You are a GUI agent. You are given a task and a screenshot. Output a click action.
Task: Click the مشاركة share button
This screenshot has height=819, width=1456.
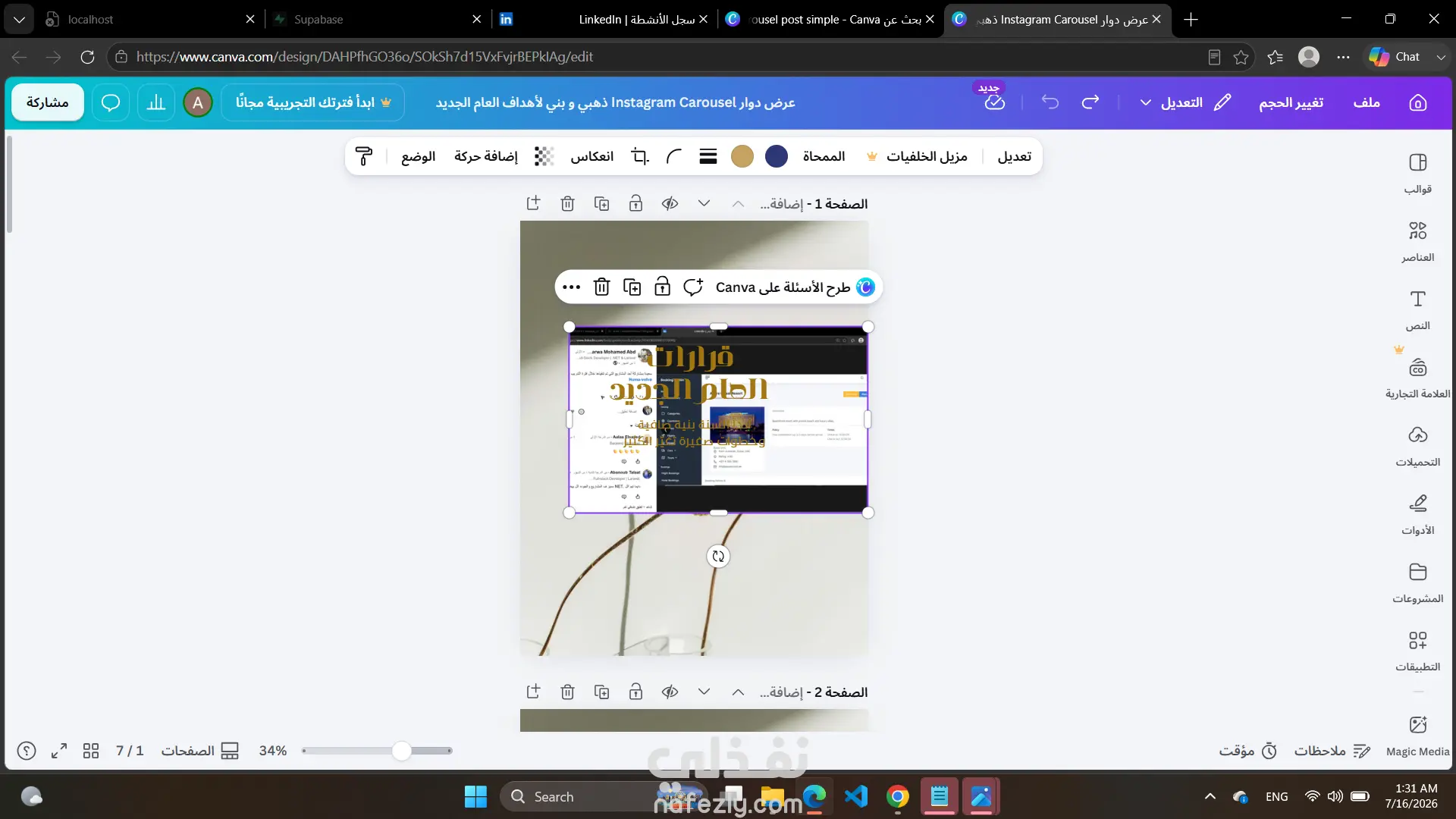[x=48, y=102]
